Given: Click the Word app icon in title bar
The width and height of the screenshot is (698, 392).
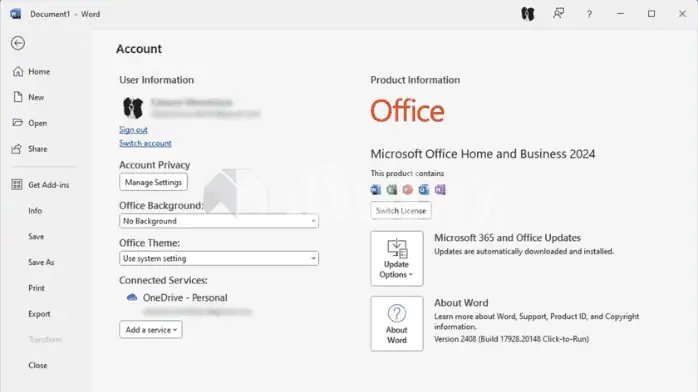Looking at the screenshot, I should 16,14.
